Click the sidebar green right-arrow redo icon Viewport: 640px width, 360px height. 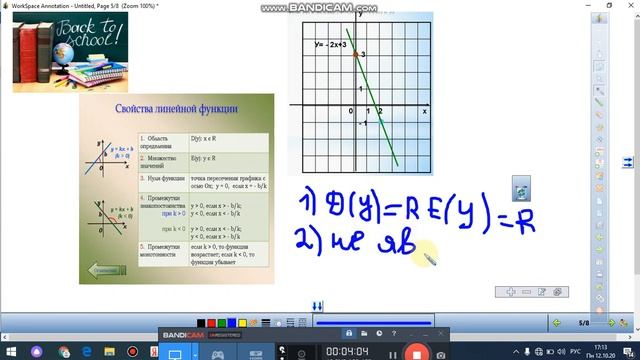coord(599,250)
